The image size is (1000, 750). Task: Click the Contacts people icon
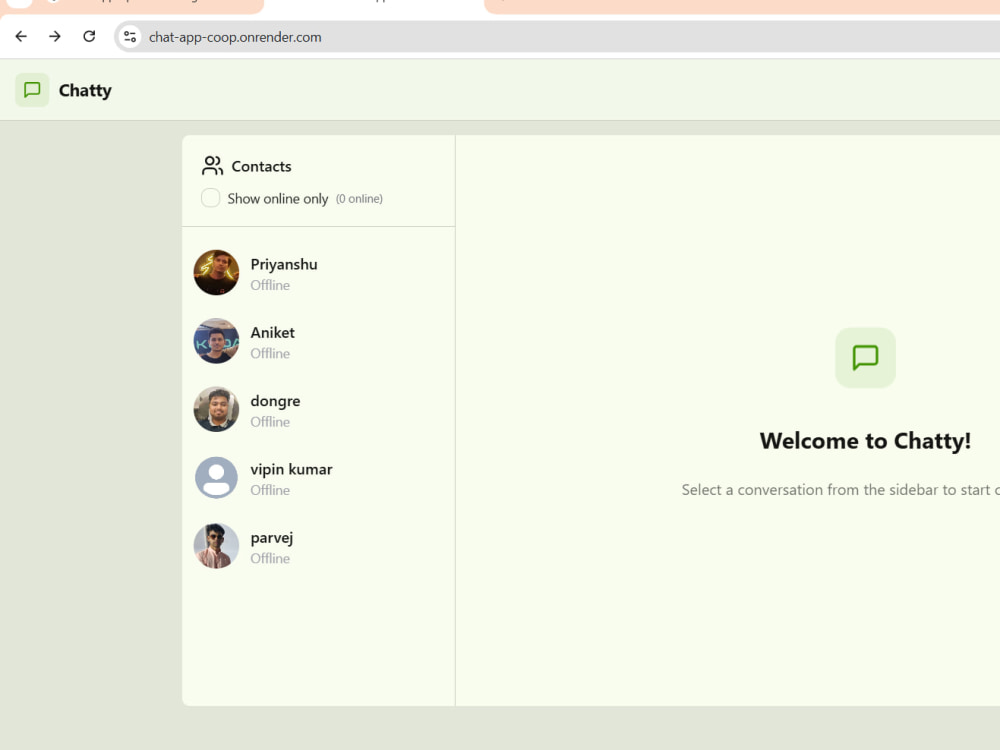tap(212, 166)
